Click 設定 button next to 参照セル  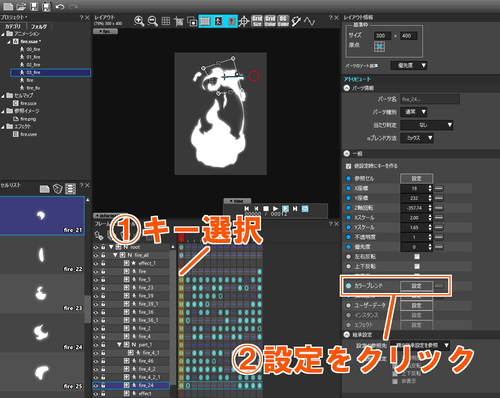[417, 178]
